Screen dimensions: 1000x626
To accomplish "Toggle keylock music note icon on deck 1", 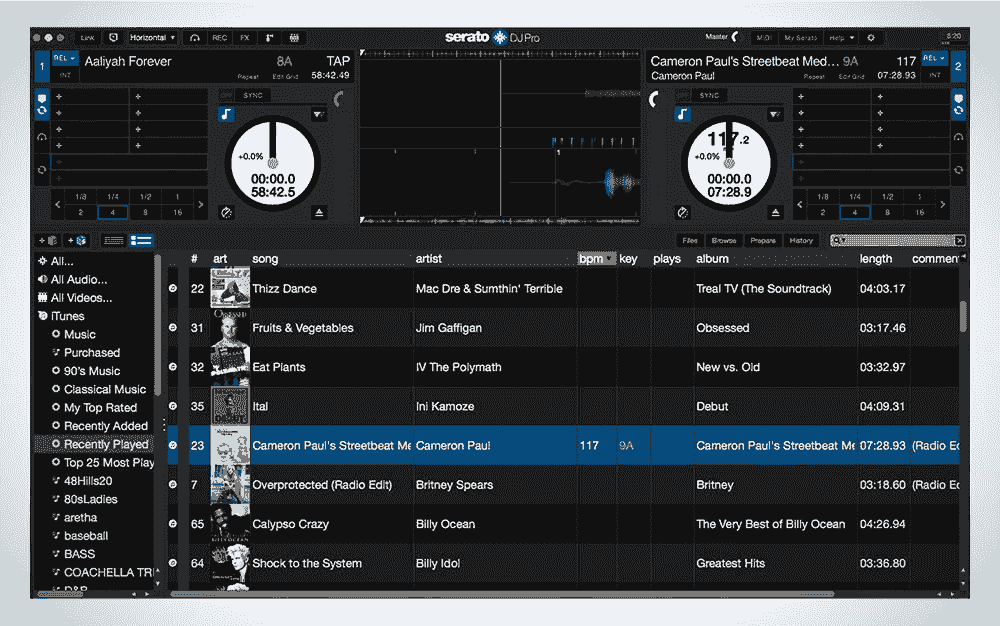I will click(226, 114).
